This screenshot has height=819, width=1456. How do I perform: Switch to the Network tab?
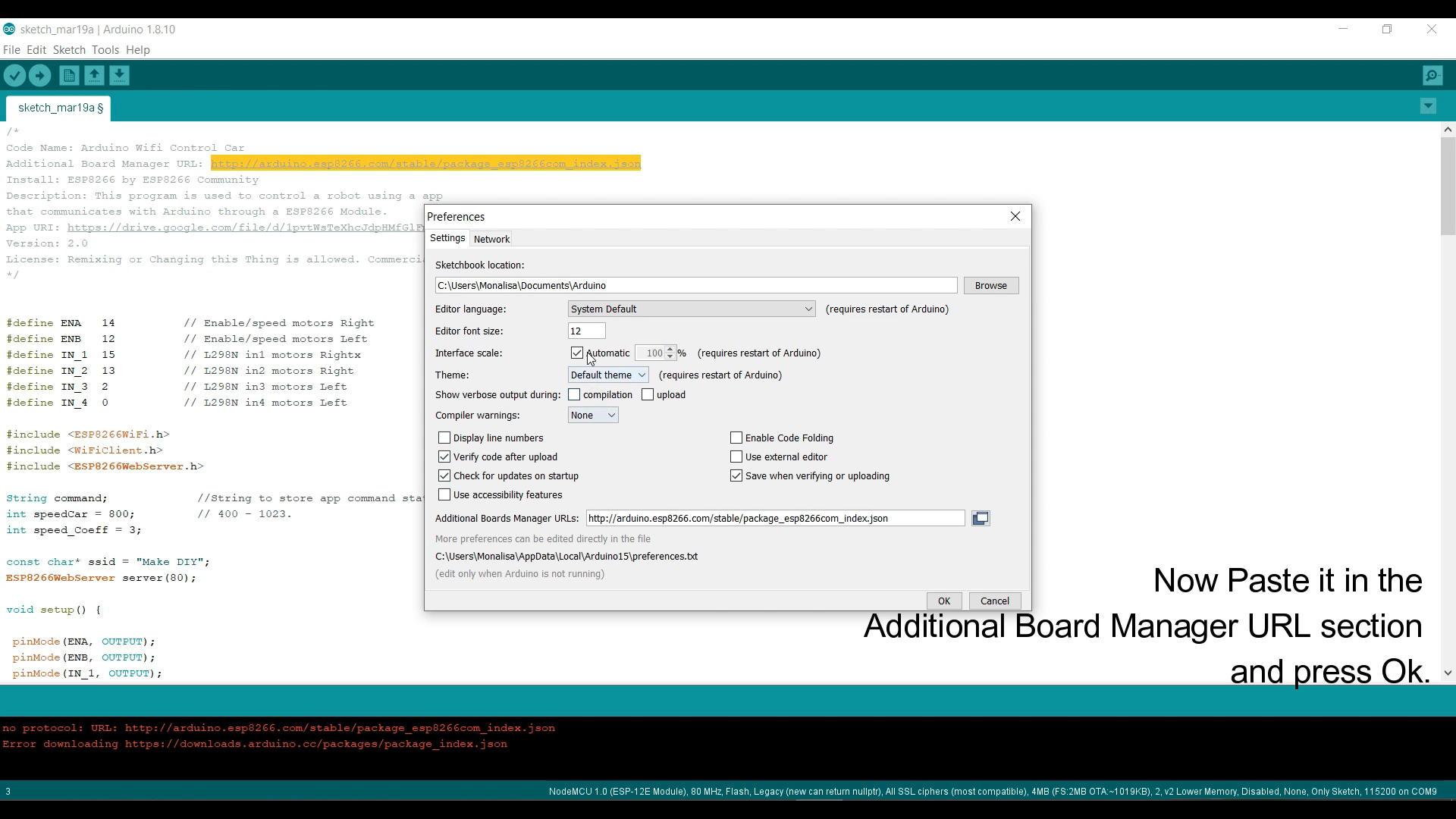(491, 240)
